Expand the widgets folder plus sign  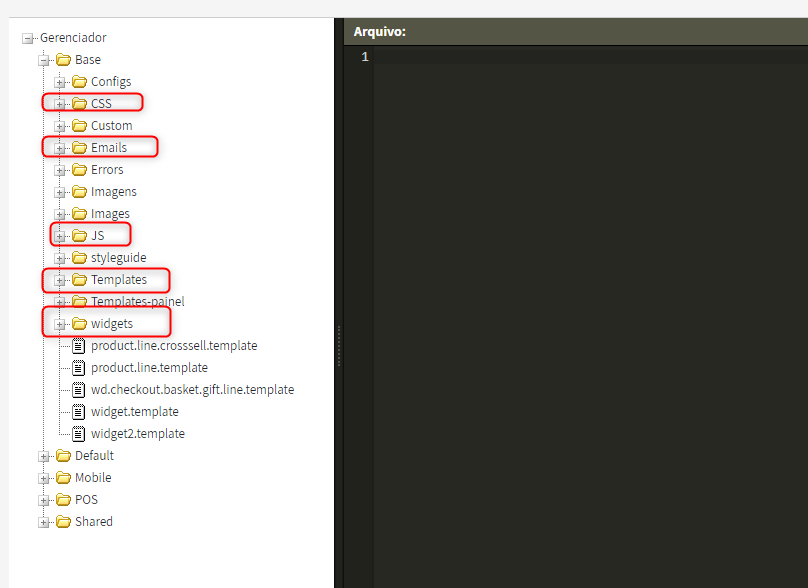(x=60, y=325)
